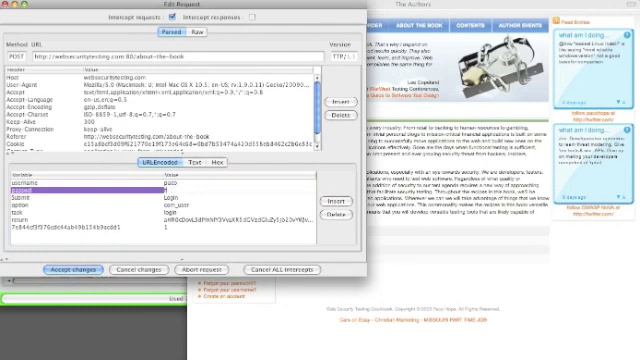
Task: Click Delete beside the headers table
Action: tap(341, 115)
